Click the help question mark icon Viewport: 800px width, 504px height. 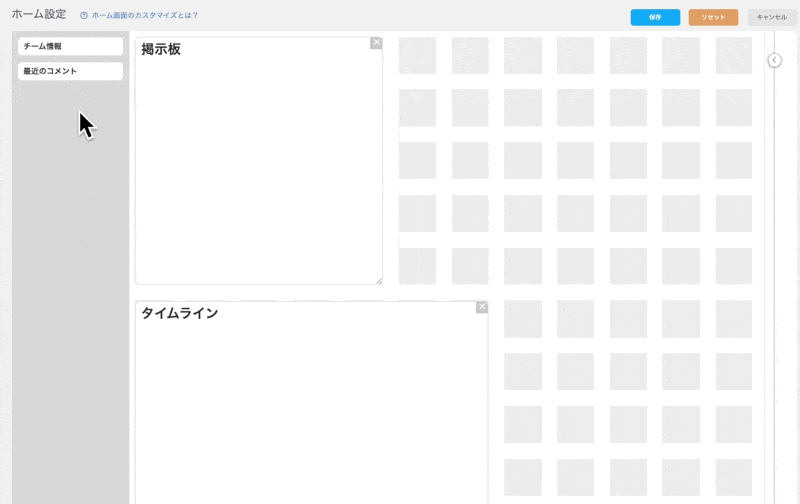[x=84, y=15]
